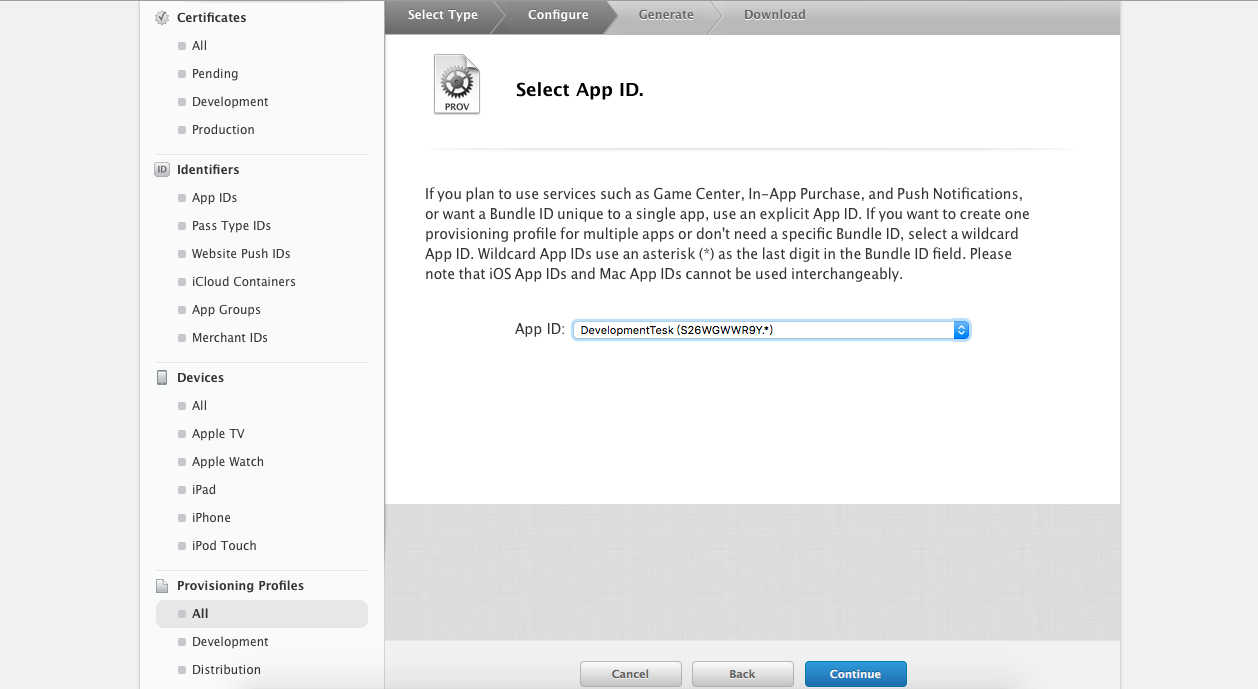The image size is (1258, 689).
Task: Click the Continue button
Action: pos(856,674)
